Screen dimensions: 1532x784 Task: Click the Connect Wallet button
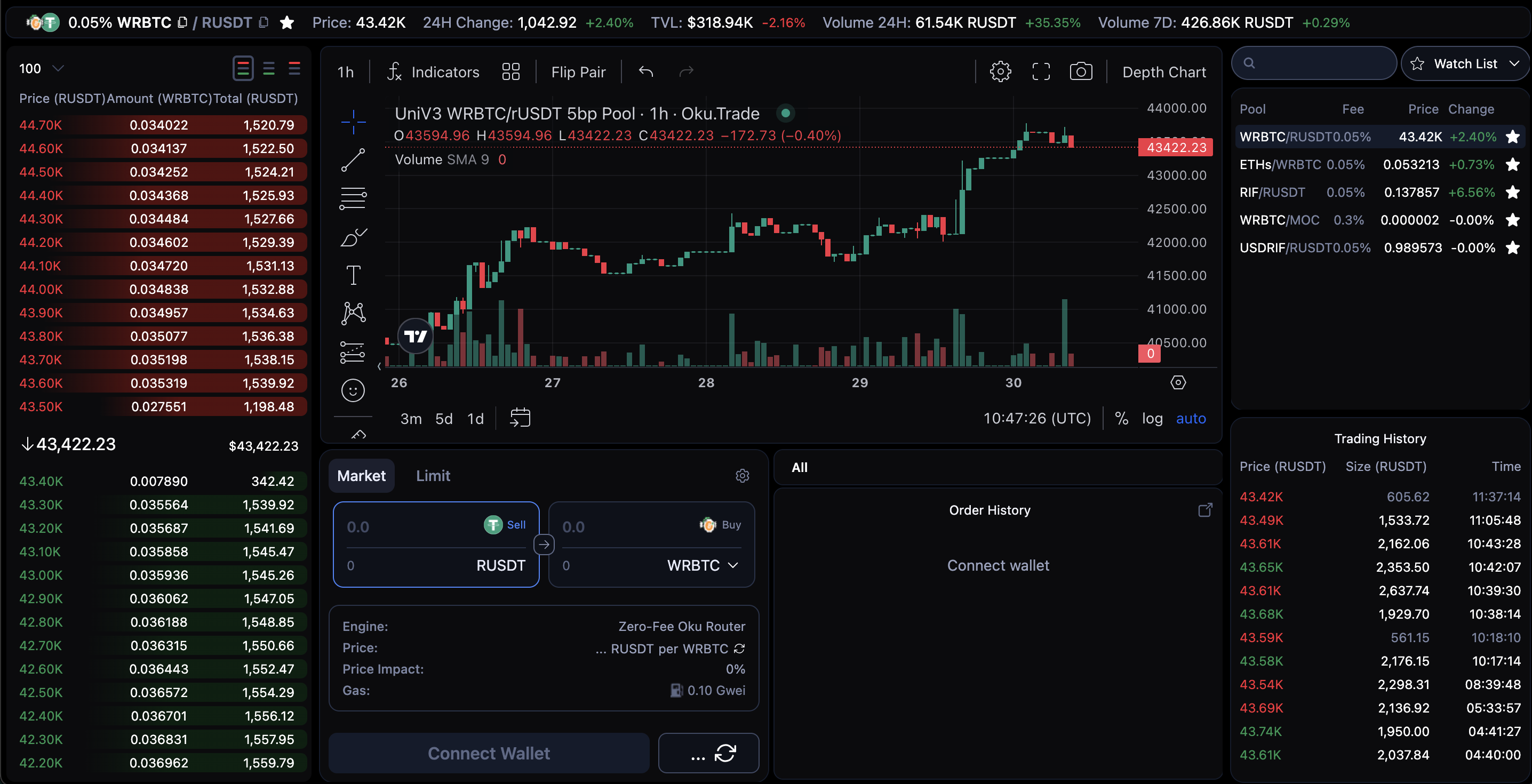[x=489, y=753]
